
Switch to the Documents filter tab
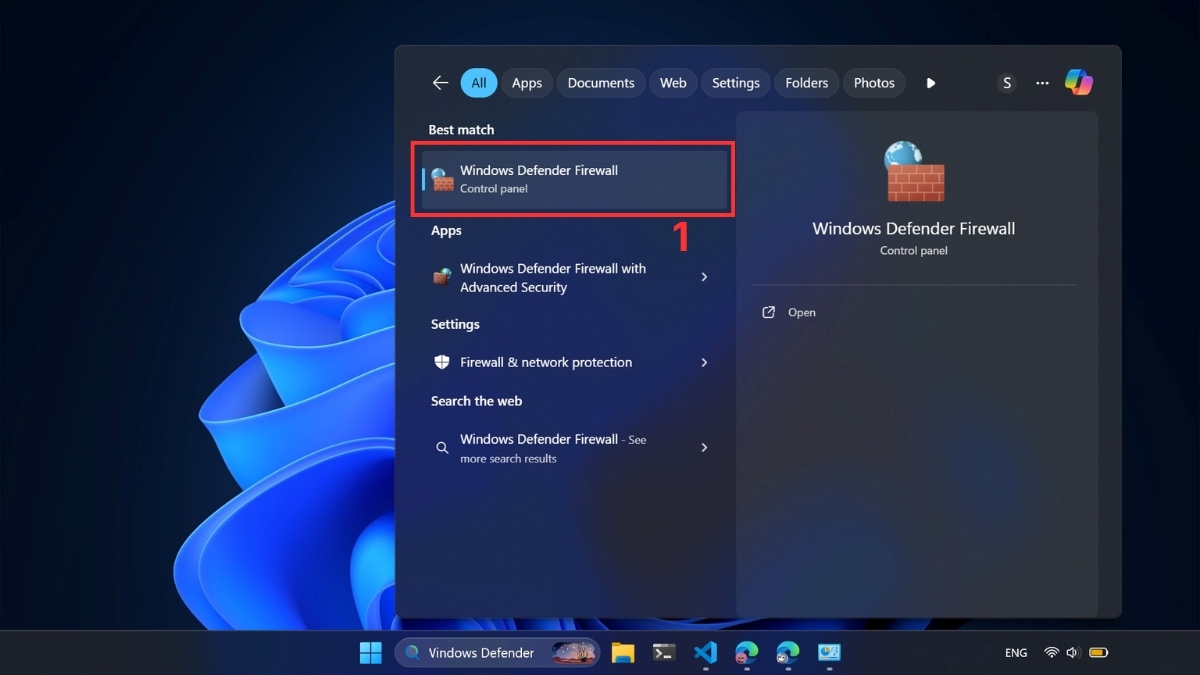pyautogui.click(x=601, y=83)
